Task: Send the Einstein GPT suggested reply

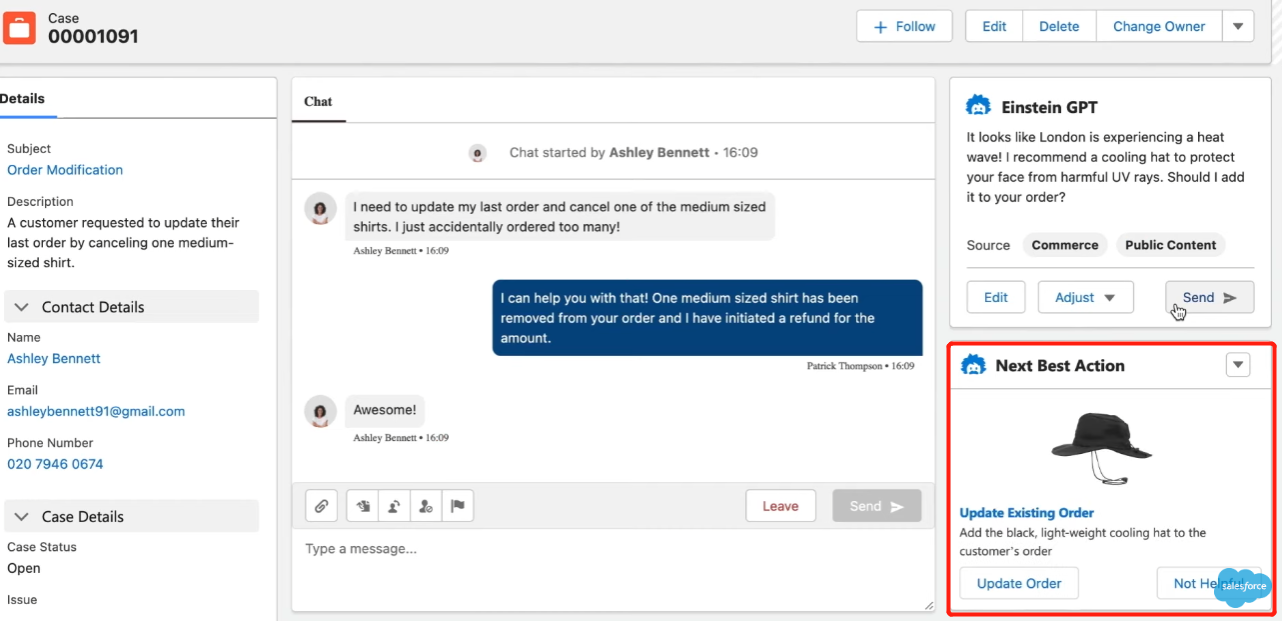Action: tap(1209, 297)
